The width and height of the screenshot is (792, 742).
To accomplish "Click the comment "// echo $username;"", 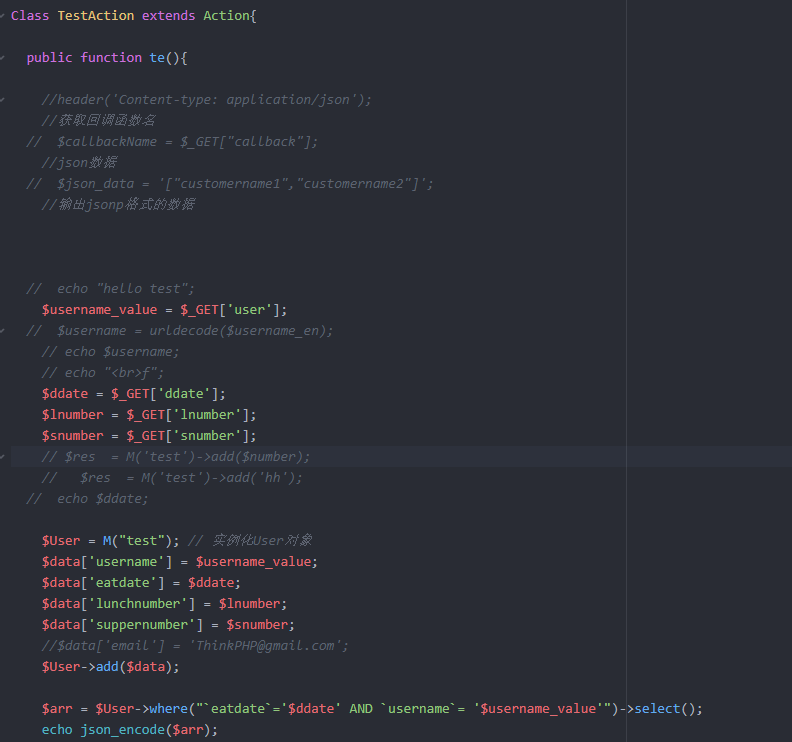I will (x=111, y=352).
